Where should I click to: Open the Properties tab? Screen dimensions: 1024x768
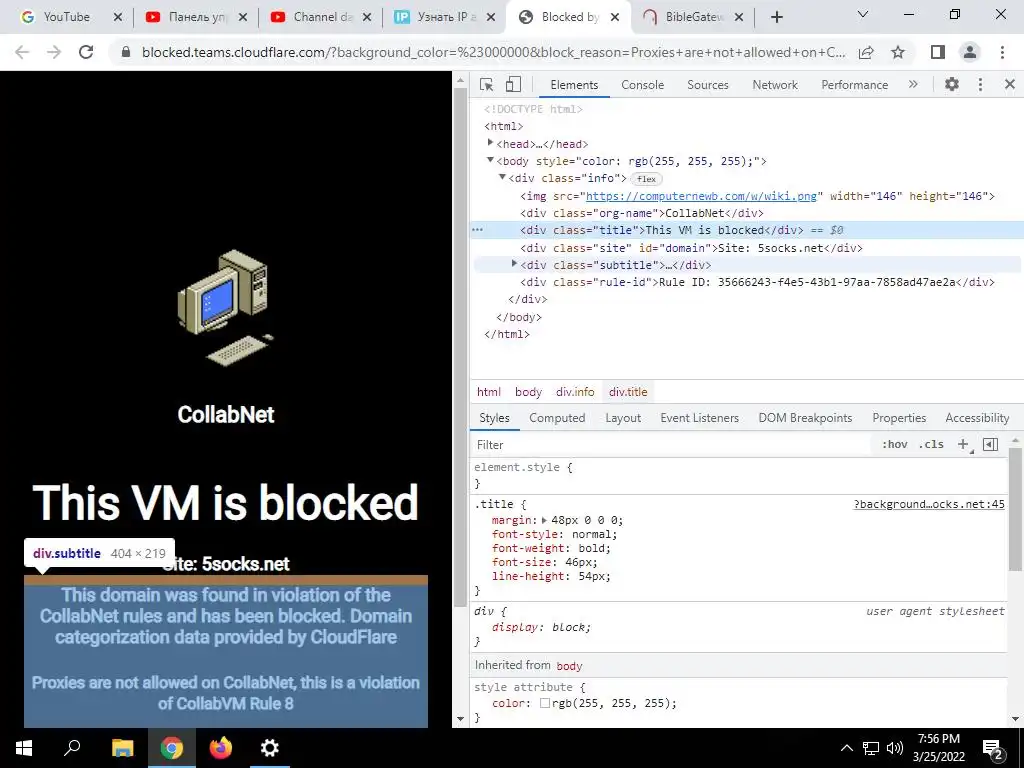(899, 418)
